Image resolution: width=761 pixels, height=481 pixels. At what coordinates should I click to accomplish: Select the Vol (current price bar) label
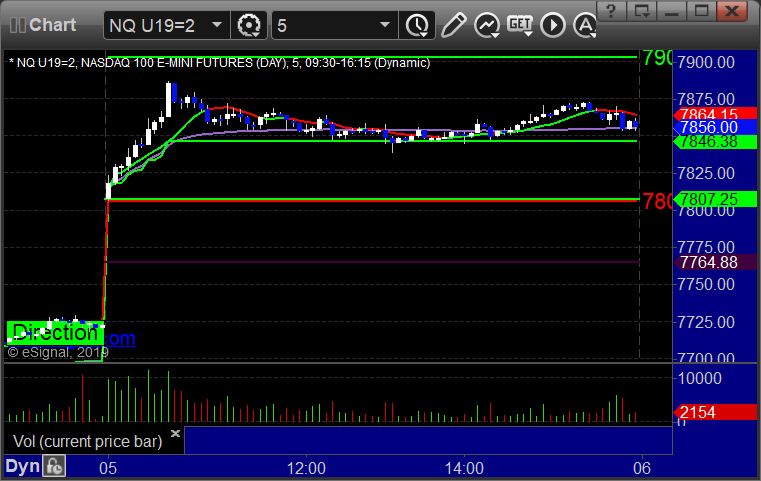tap(87, 441)
